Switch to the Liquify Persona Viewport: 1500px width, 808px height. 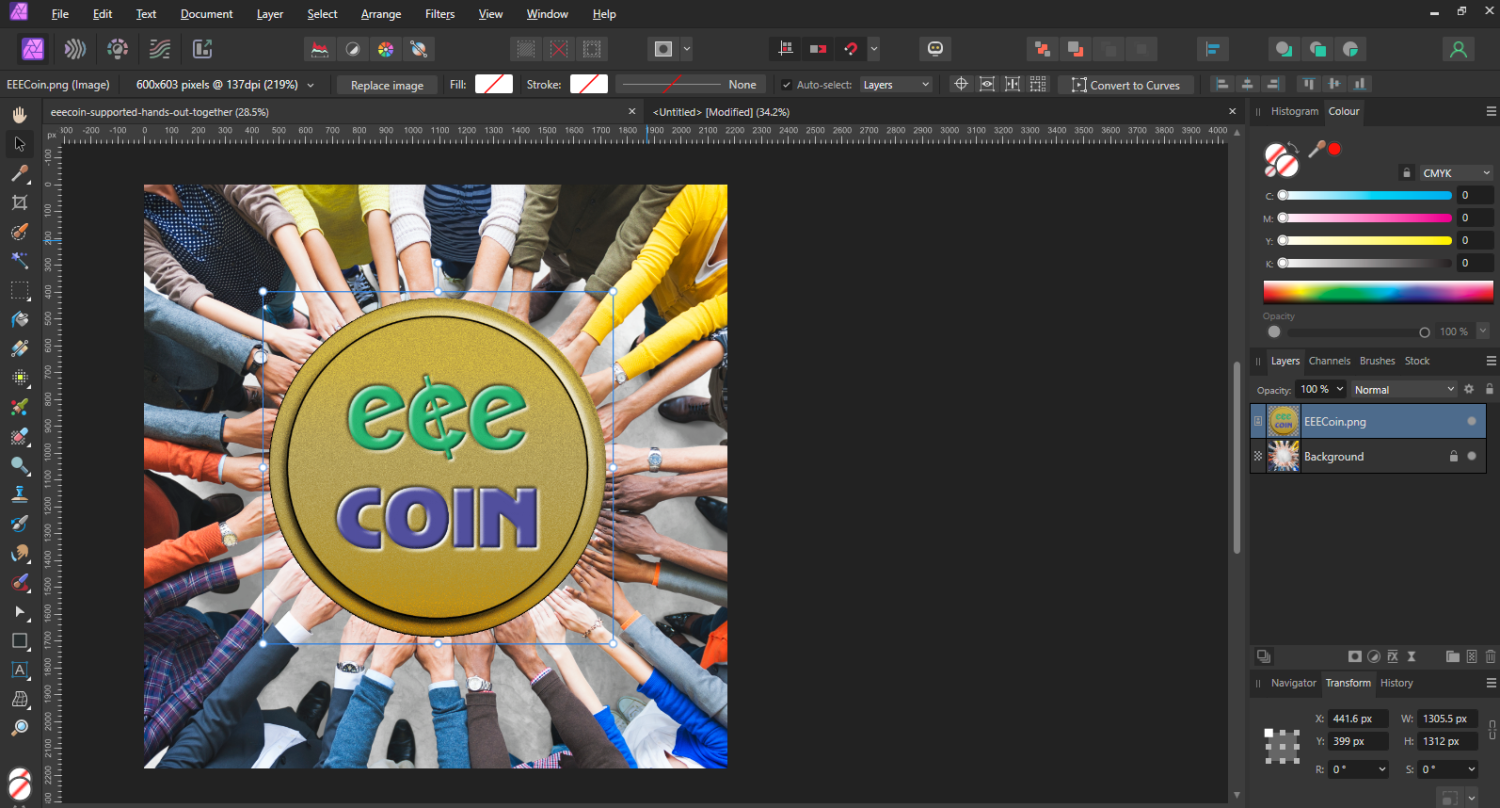[x=75, y=49]
